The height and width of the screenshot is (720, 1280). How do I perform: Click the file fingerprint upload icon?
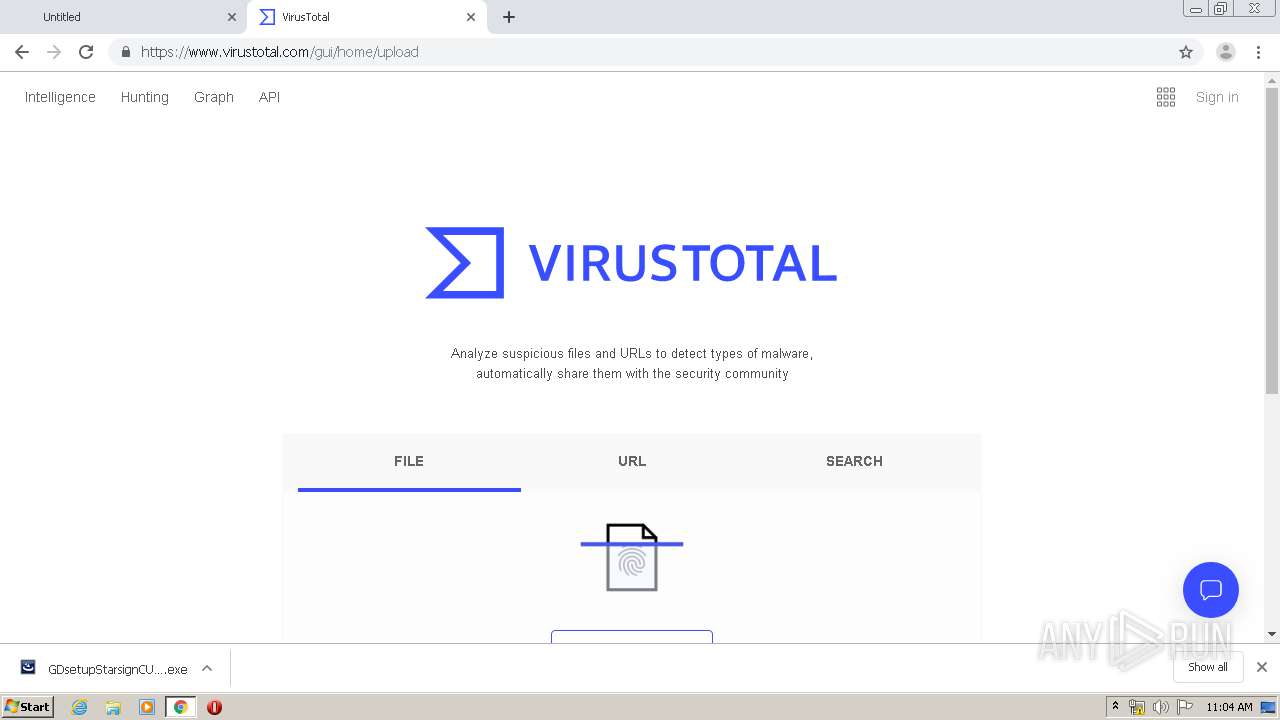[x=632, y=557]
